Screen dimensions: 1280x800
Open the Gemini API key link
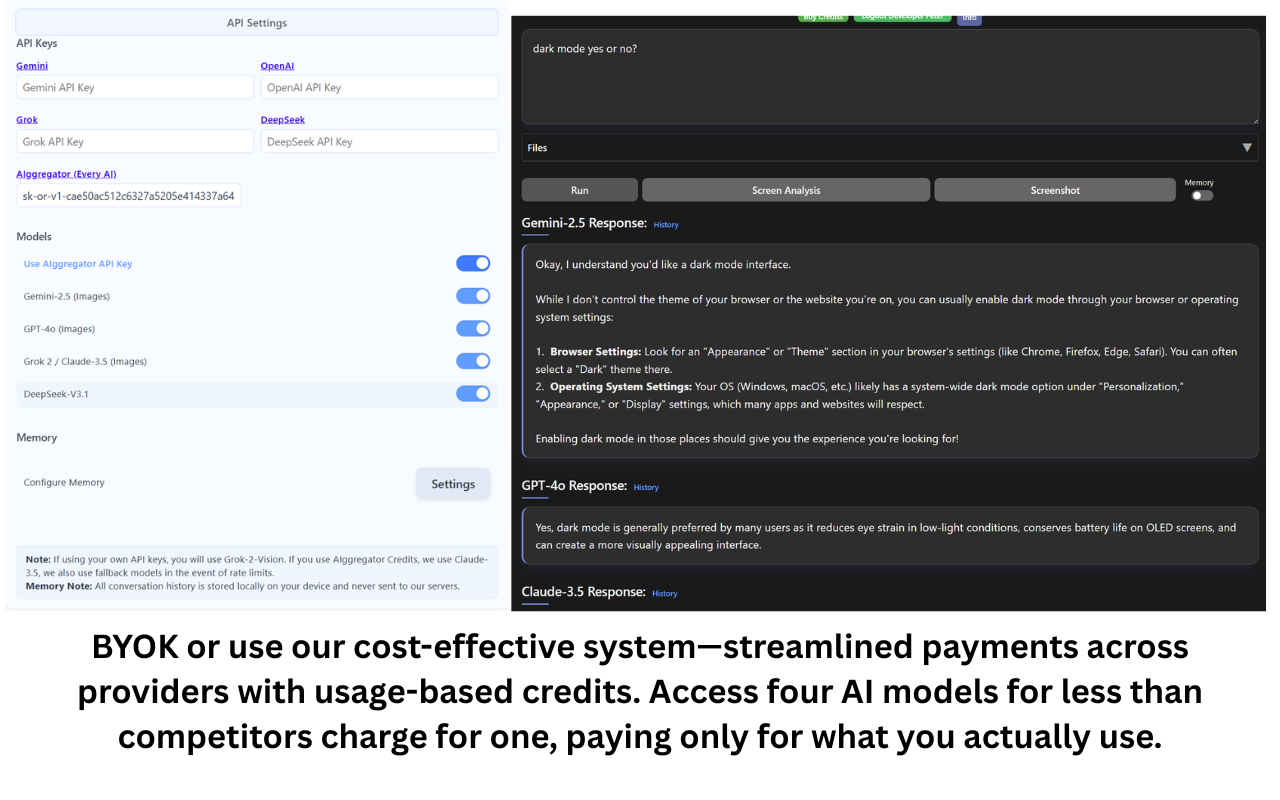31,65
